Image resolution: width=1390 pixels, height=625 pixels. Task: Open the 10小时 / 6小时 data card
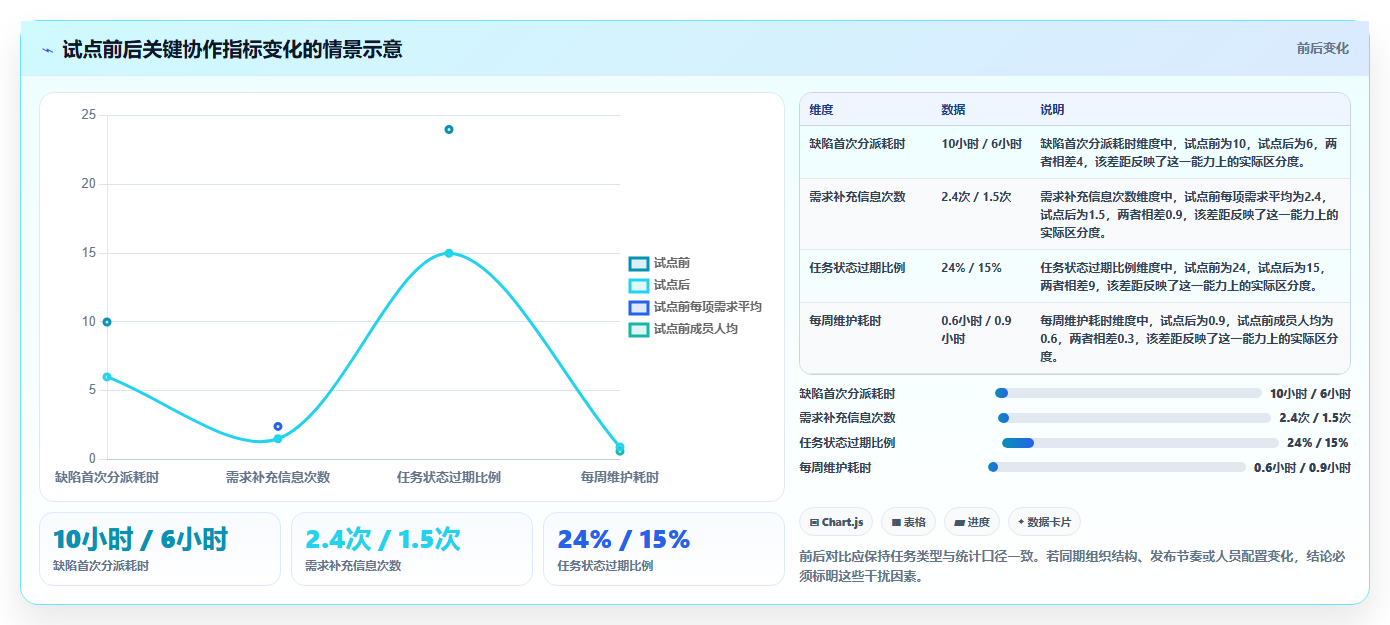pyautogui.click(x=160, y=549)
